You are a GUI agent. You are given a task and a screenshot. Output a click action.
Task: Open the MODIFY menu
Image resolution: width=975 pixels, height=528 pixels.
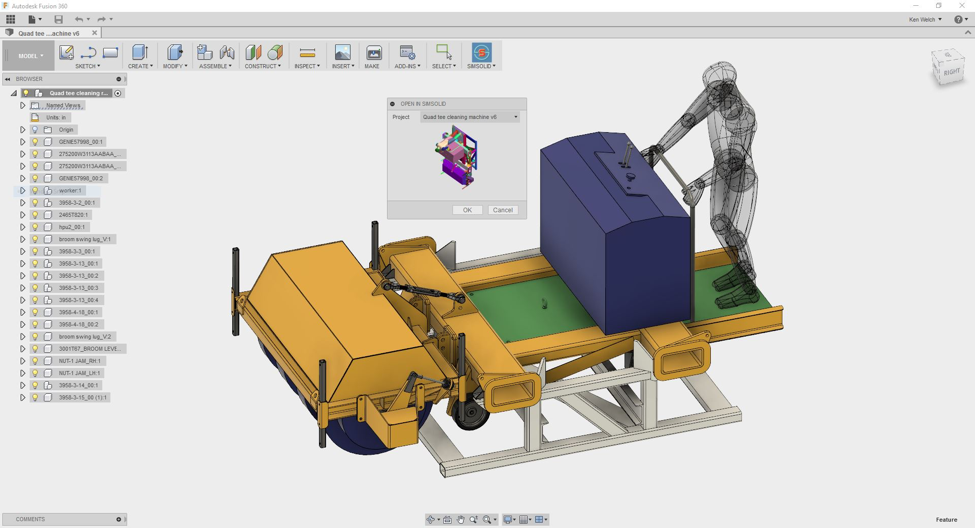[175, 66]
